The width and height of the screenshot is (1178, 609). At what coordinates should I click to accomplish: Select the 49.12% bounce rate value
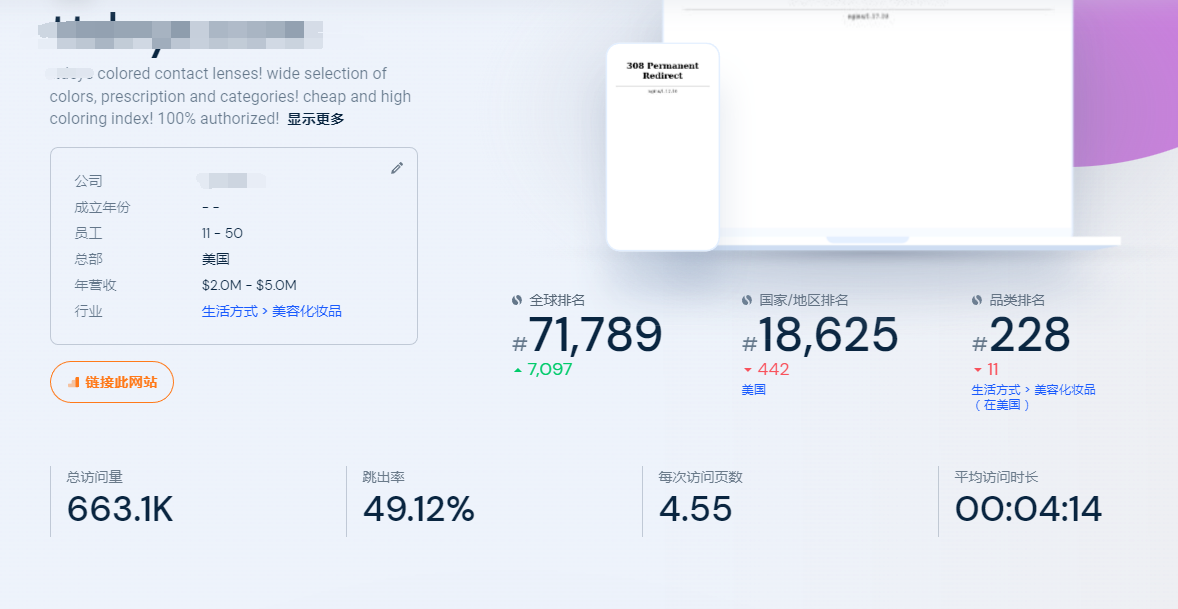tap(420, 510)
